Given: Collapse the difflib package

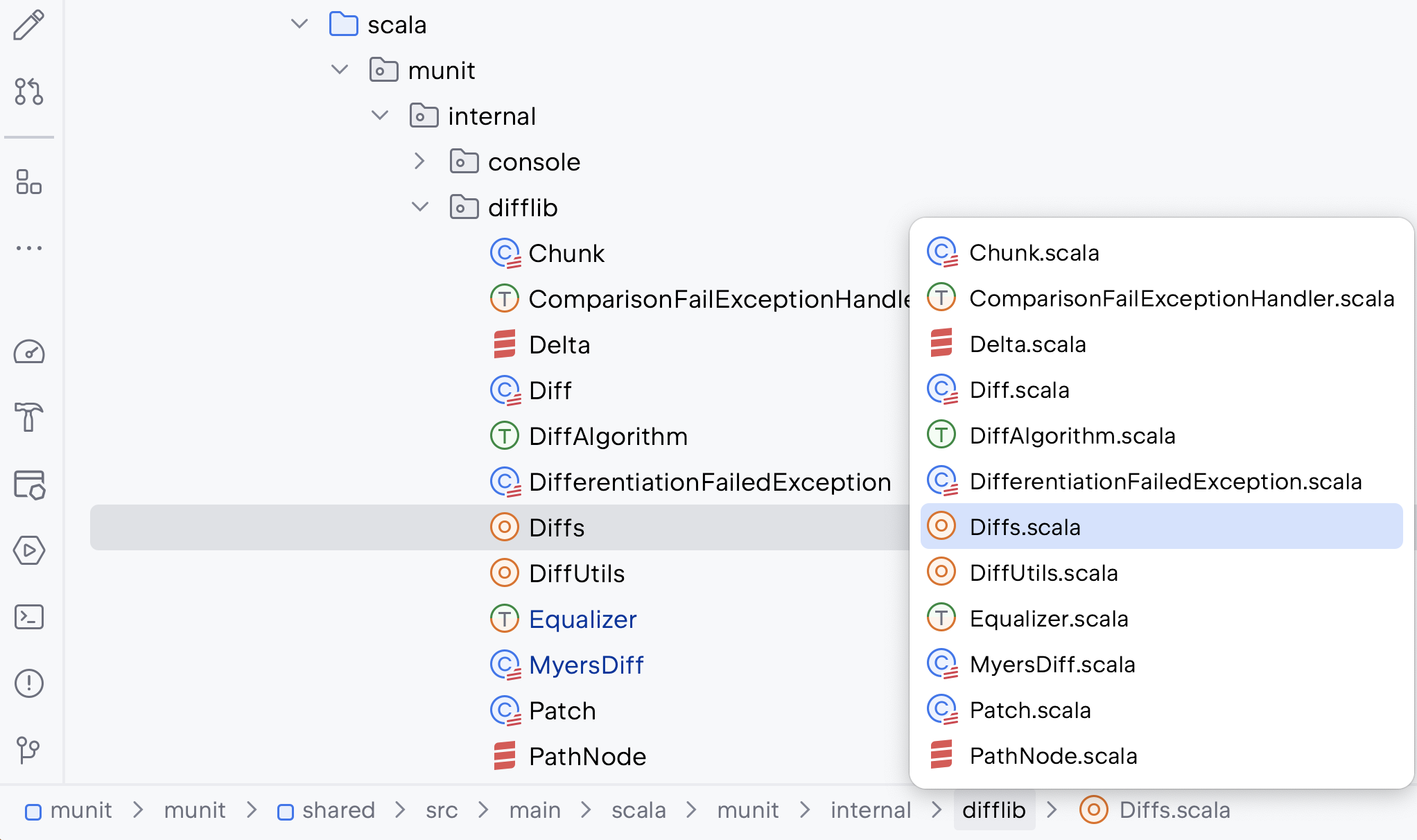Looking at the screenshot, I should [x=419, y=207].
